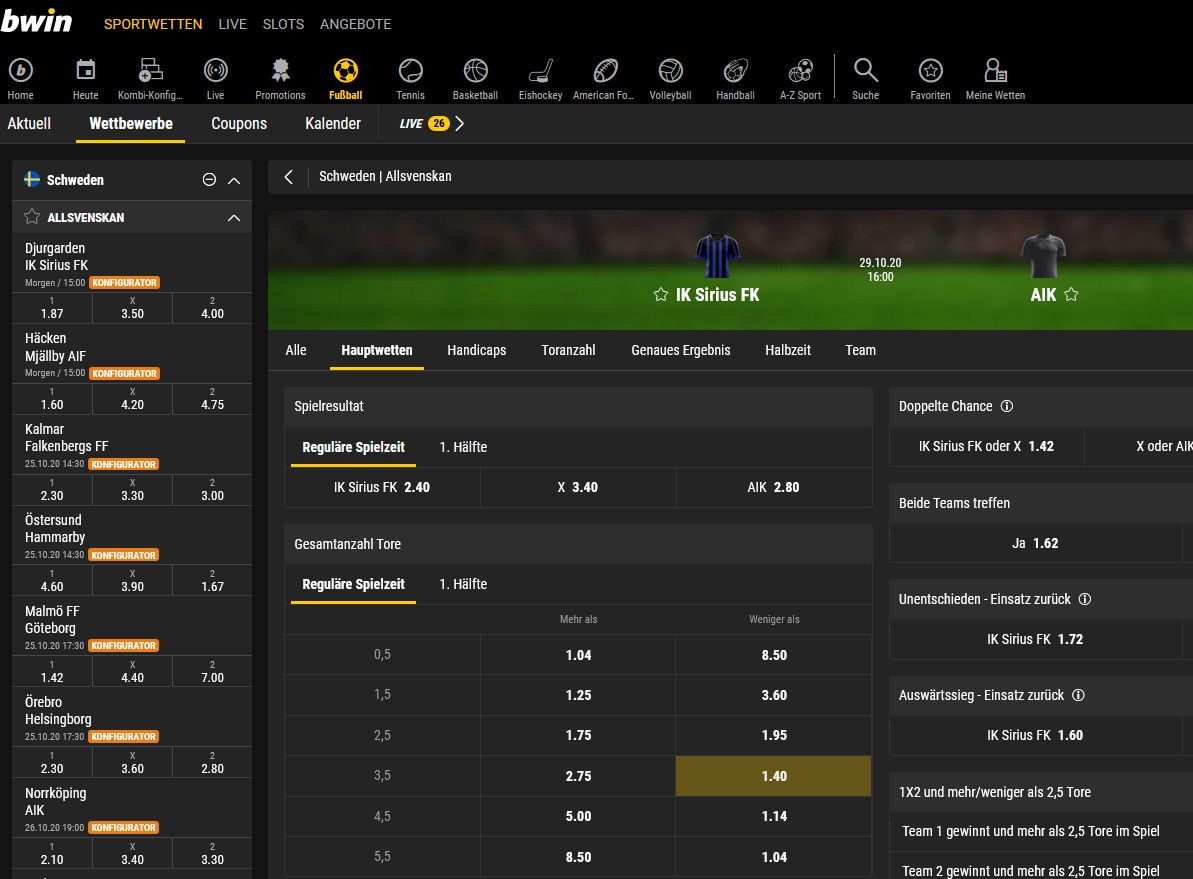Open the SLOTS top menu

283,24
